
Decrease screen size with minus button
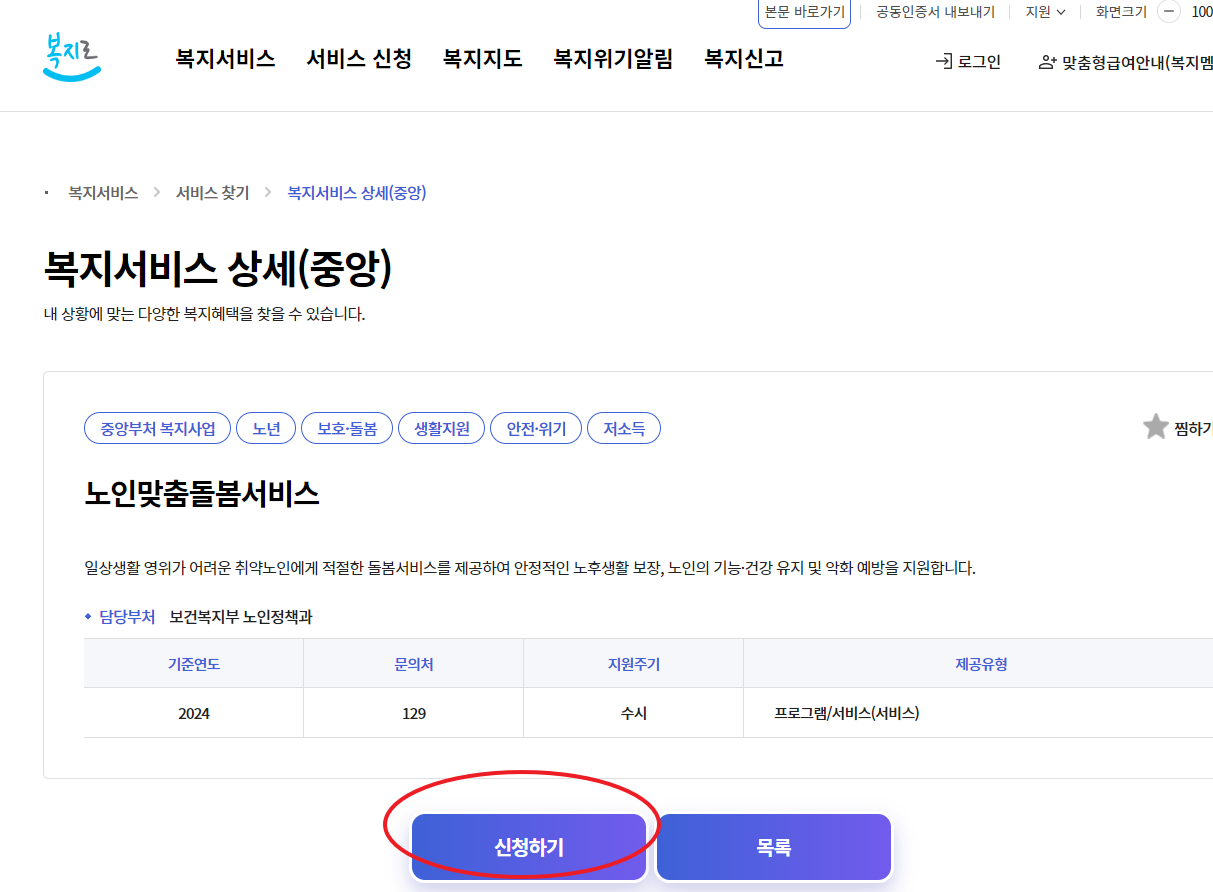(1168, 12)
